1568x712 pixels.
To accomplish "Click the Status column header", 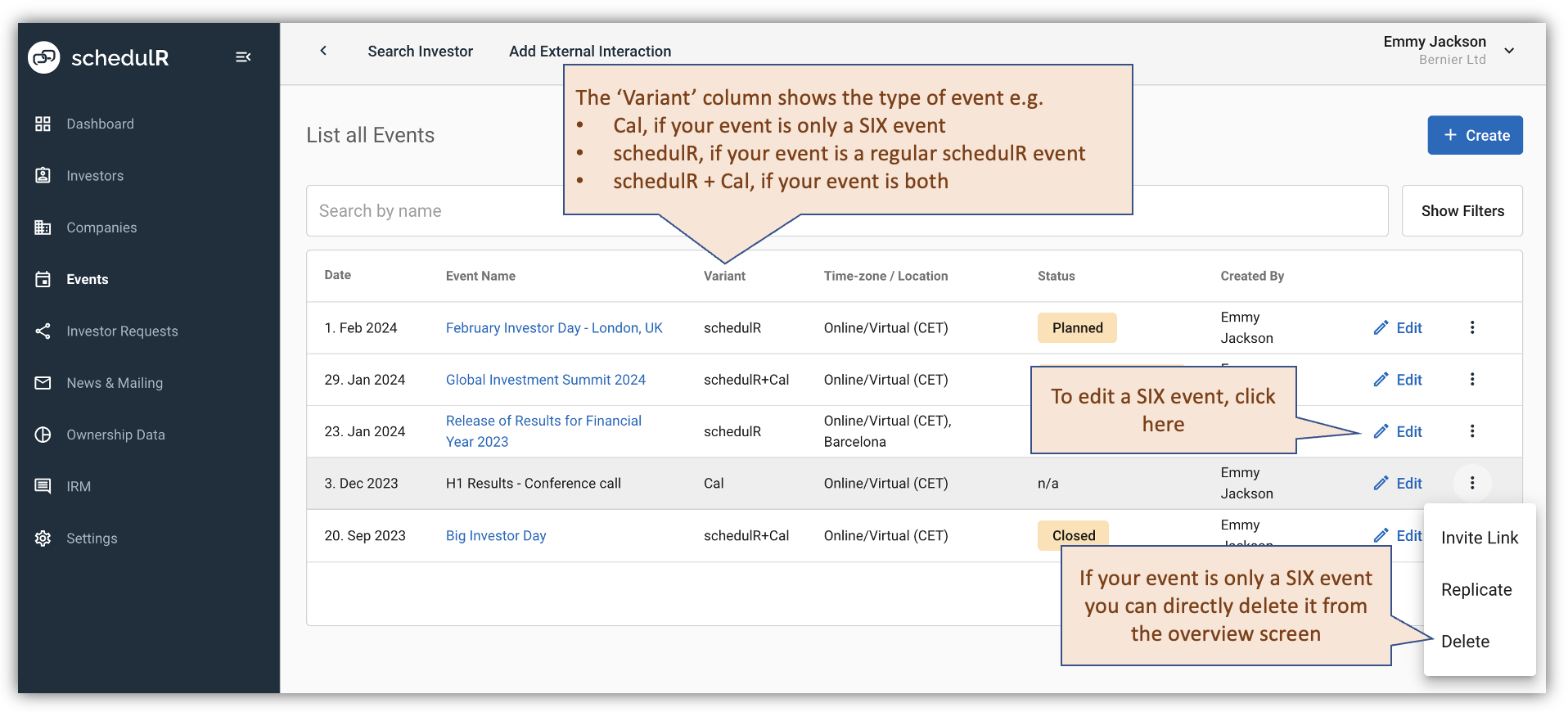I will click(x=1056, y=276).
